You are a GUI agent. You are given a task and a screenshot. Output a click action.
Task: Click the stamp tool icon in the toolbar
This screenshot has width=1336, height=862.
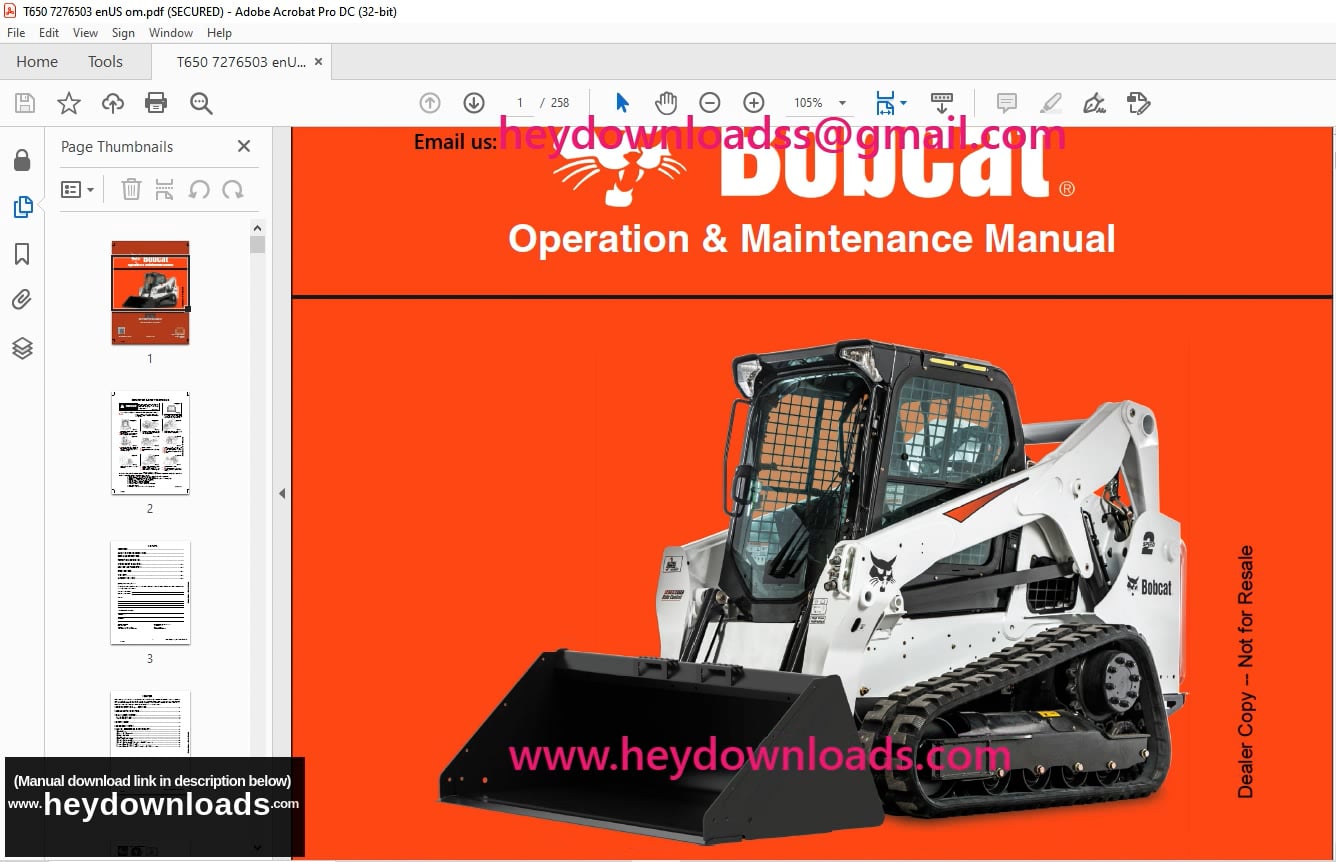pos(1138,103)
